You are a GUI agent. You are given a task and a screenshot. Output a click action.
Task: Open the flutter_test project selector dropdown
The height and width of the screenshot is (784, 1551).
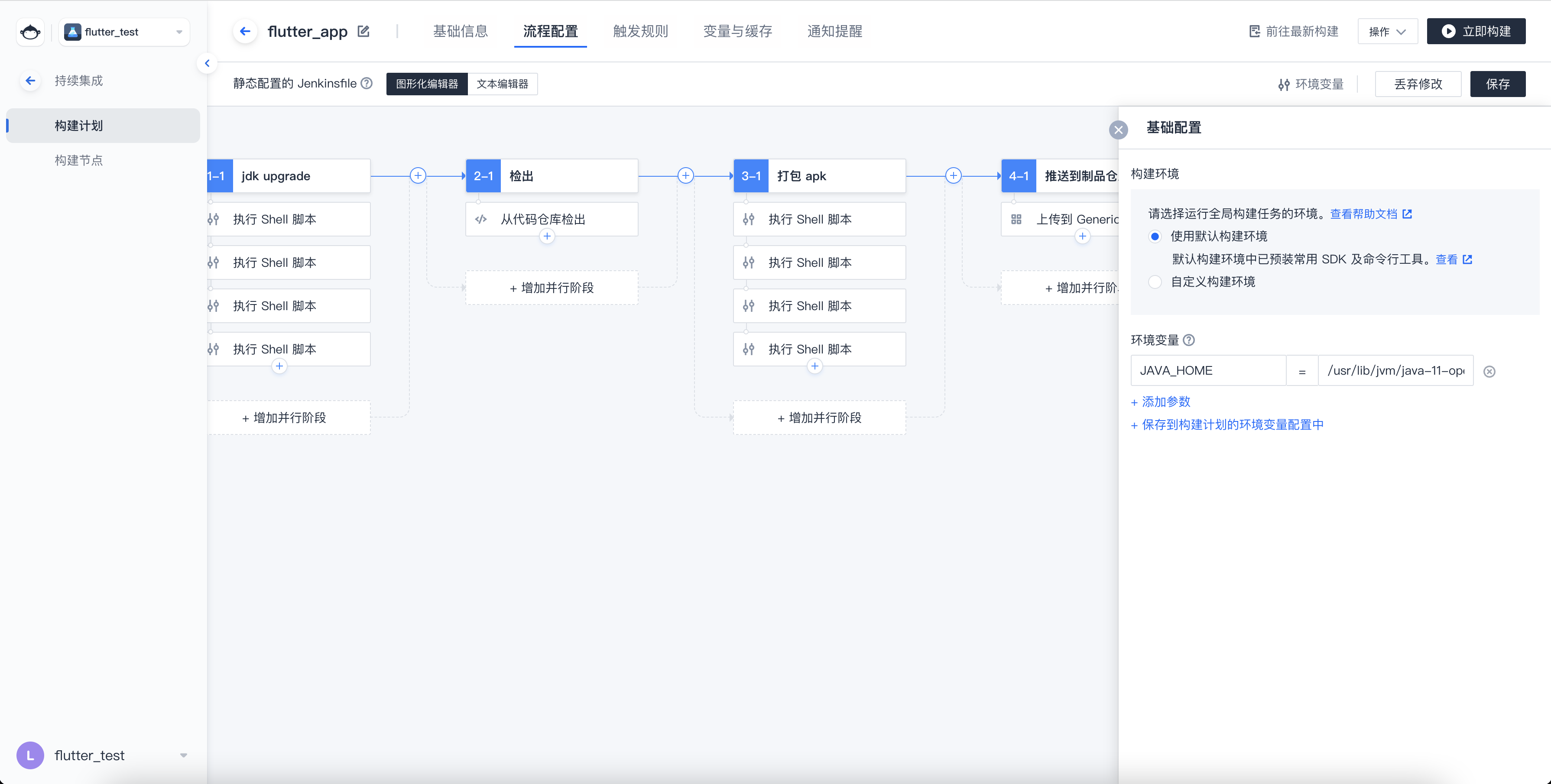pos(124,32)
